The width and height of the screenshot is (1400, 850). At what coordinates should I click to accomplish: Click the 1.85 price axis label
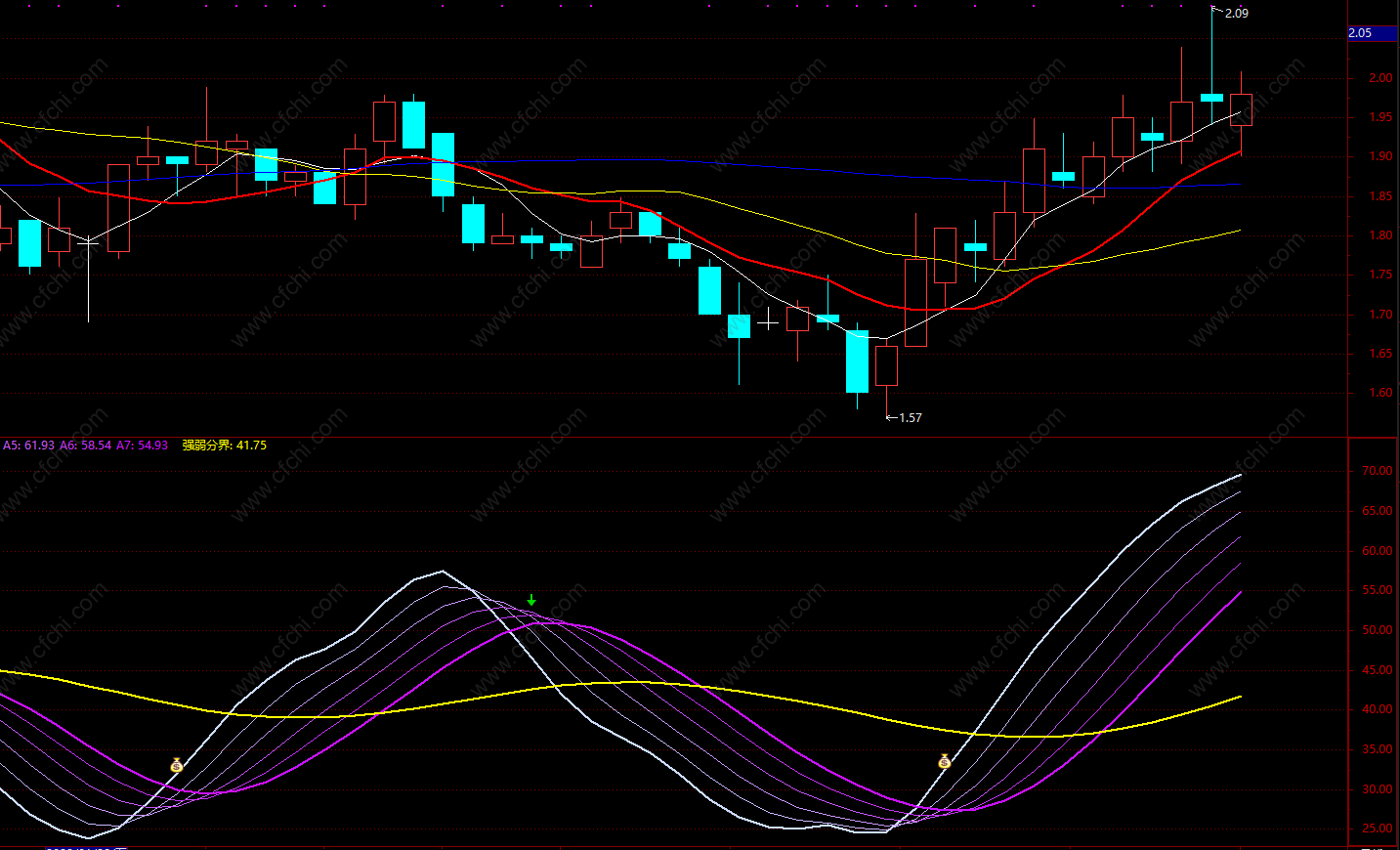click(1380, 195)
